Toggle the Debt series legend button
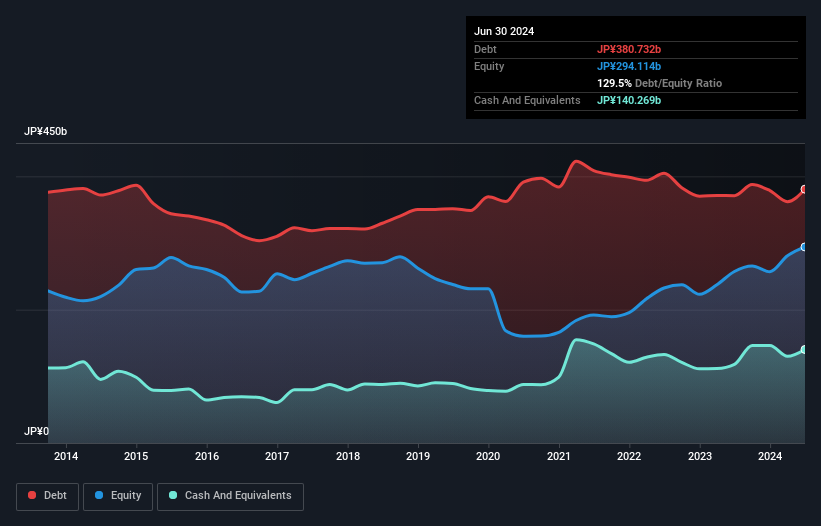 48,496
